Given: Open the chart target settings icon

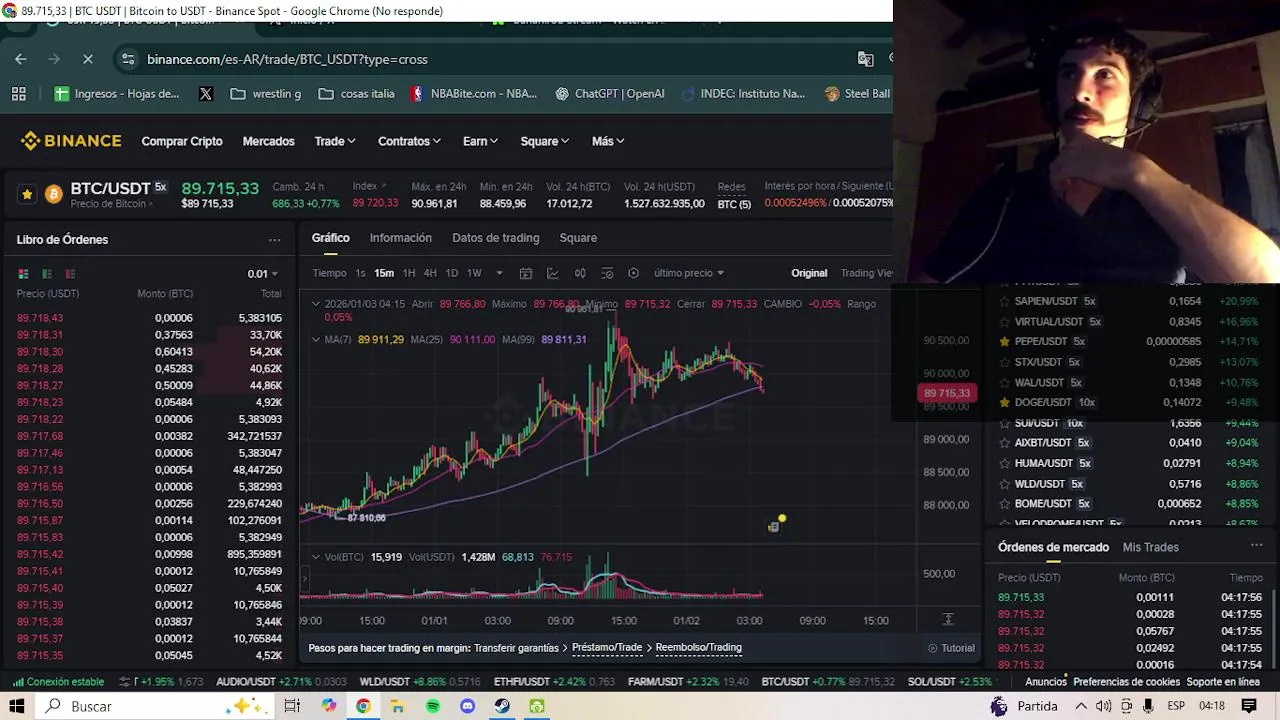Looking at the screenshot, I should tap(633, 273).
